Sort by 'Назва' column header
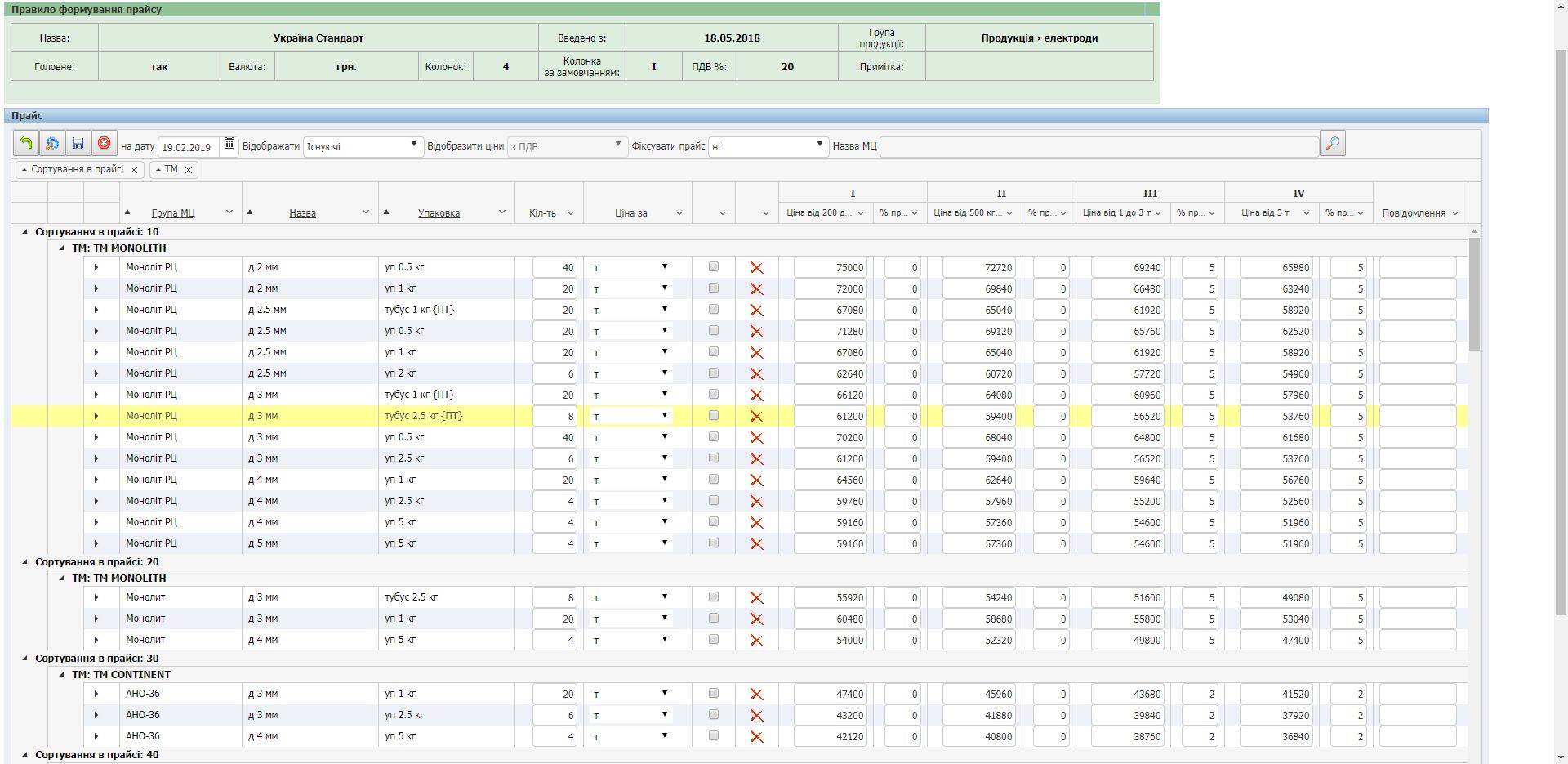This screenshot has height=764, width=1568. coord(302,213)
